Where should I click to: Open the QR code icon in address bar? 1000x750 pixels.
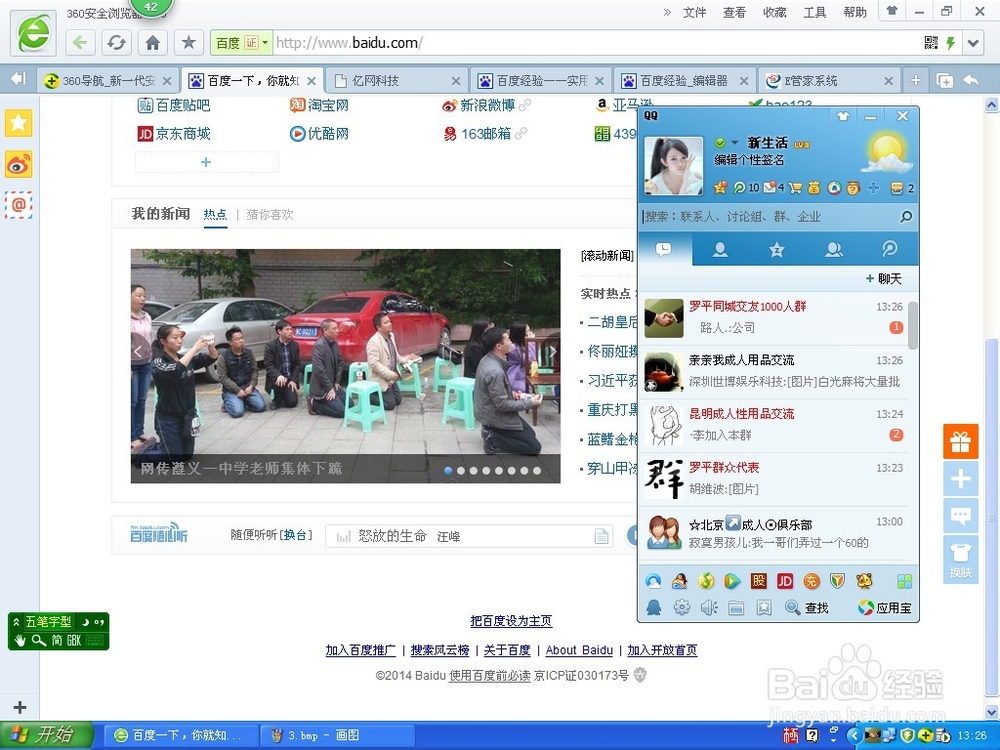[931, 43]
